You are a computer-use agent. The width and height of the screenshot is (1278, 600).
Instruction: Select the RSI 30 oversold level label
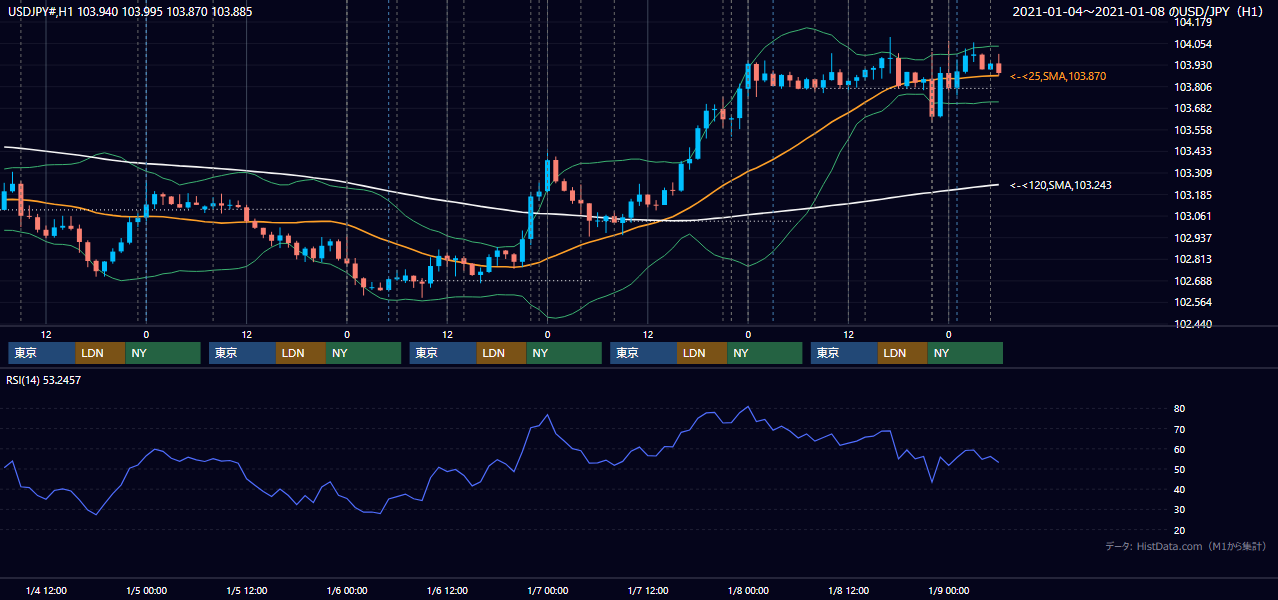pos(1180,510)
